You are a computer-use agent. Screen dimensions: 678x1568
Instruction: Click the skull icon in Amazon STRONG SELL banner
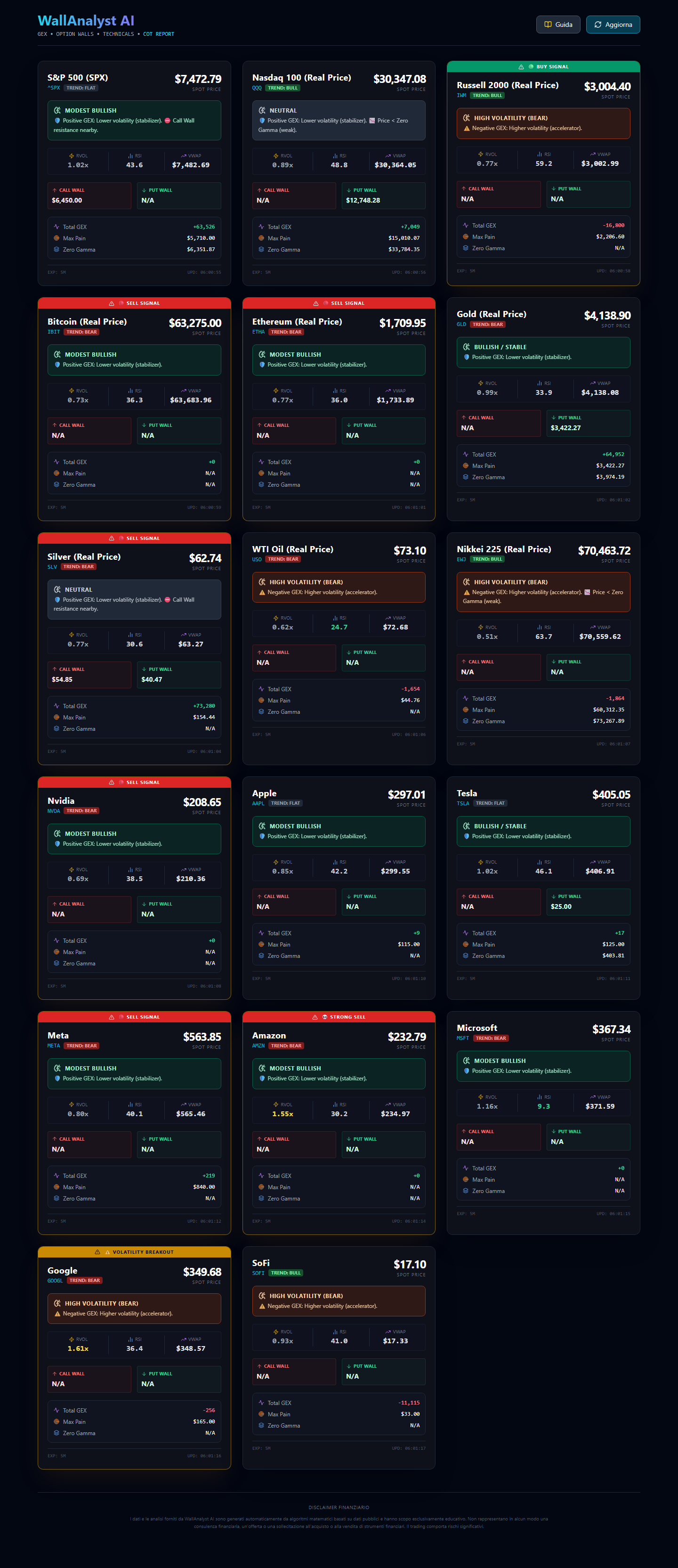[x=325, y=1017]
